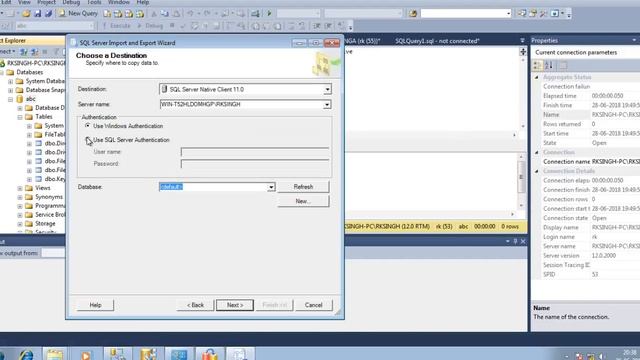The height and width of the screenshot is (360, 640).
Task: Click the New... database button
Action: tap(303, 201)
